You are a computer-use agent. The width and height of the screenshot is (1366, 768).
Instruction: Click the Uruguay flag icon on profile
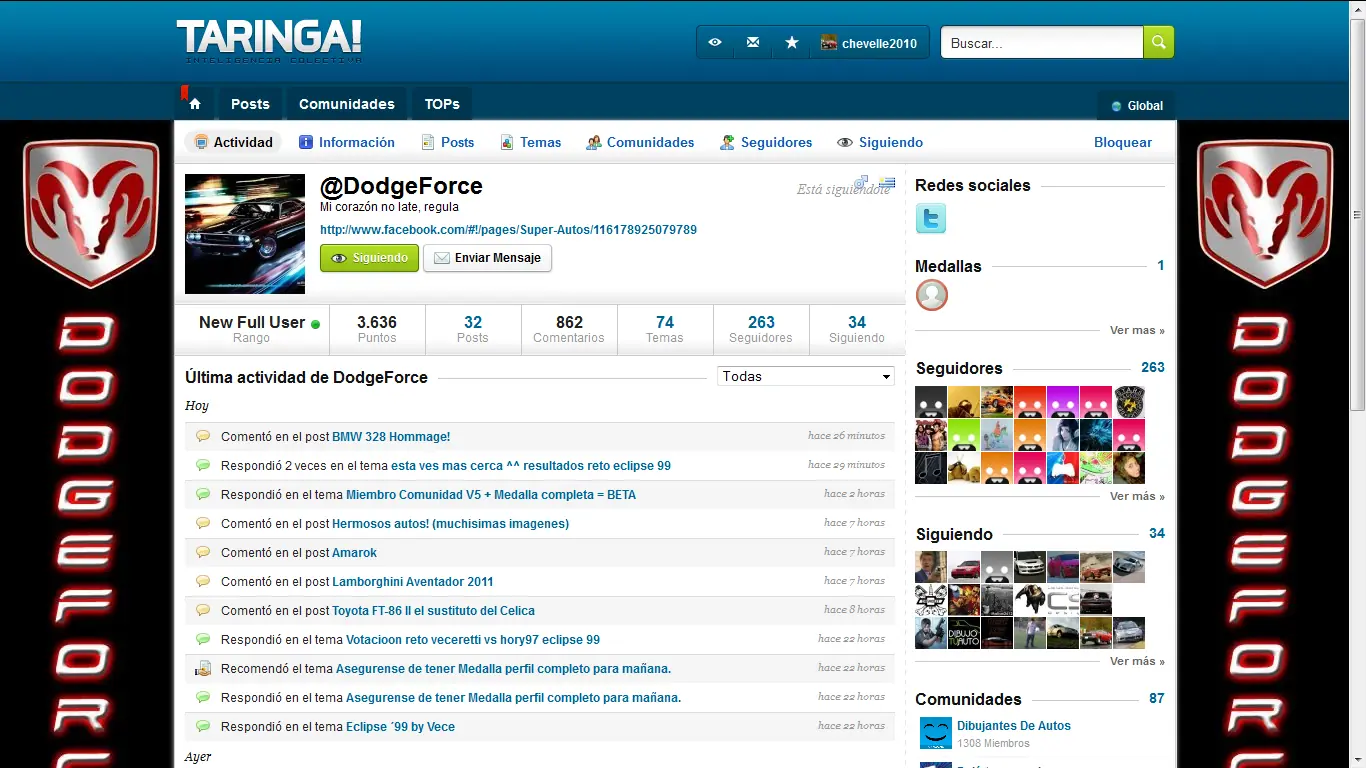[887, 182]
